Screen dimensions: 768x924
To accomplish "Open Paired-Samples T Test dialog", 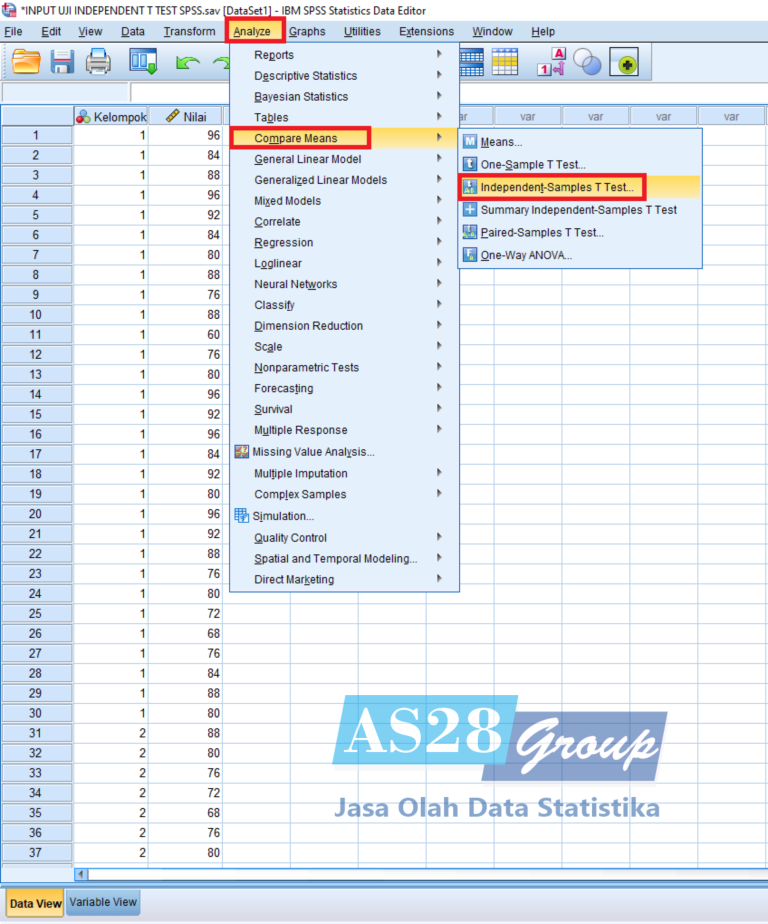I will pos(541,232).
